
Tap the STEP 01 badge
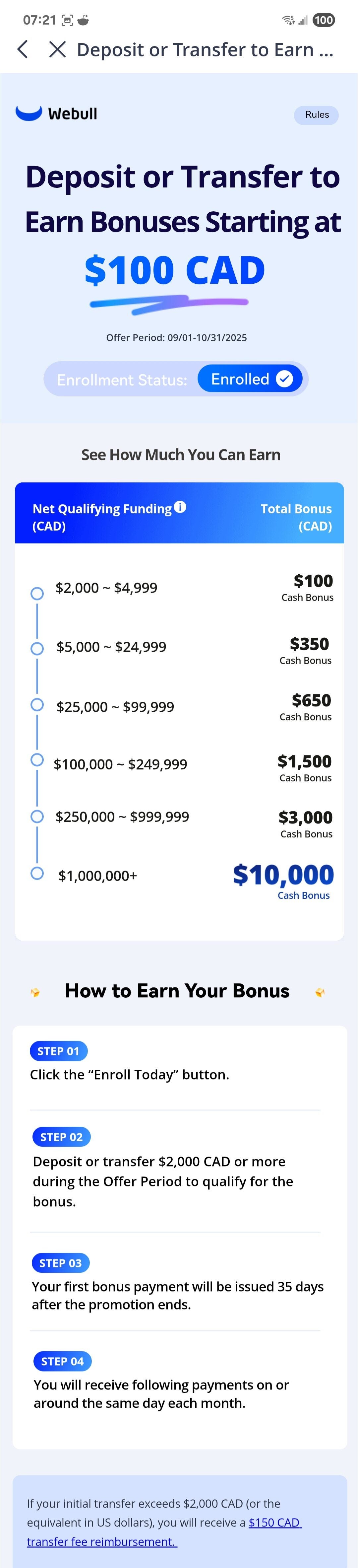pyautogui.click(x=58, y=1051)
